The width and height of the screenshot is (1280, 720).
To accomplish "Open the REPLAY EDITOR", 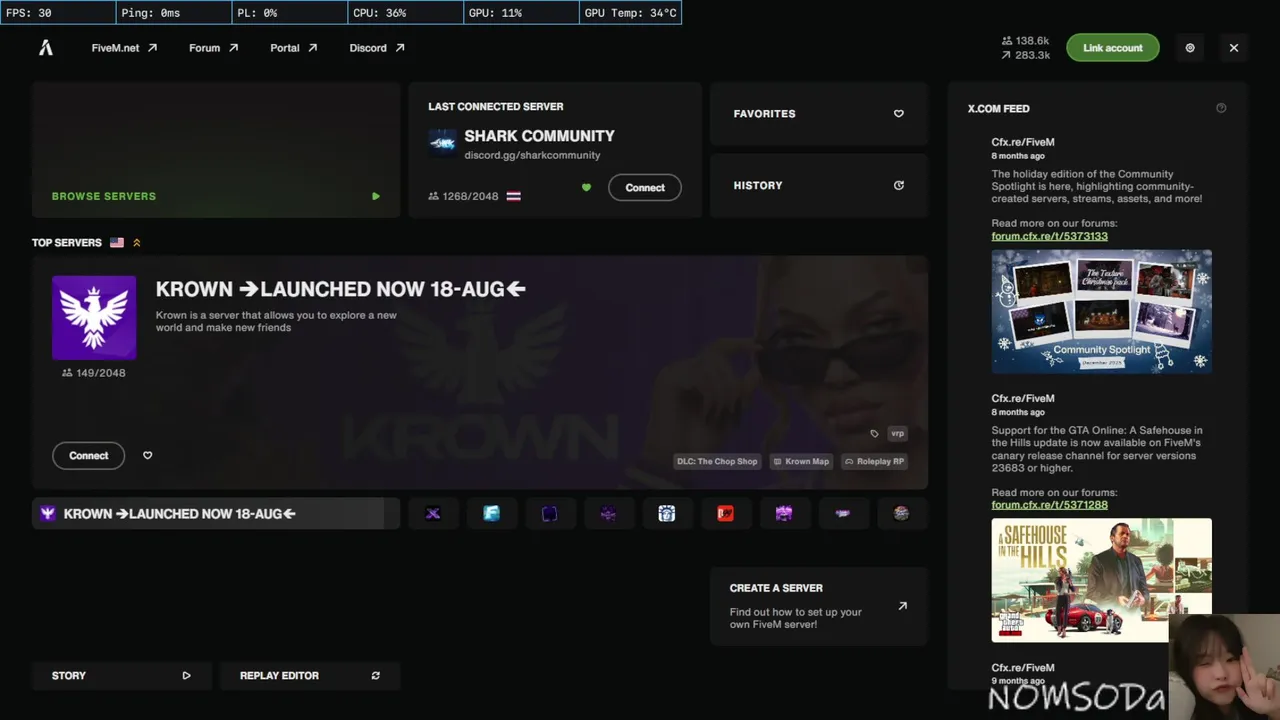I will pyautogui.click(x=310, y=676).
